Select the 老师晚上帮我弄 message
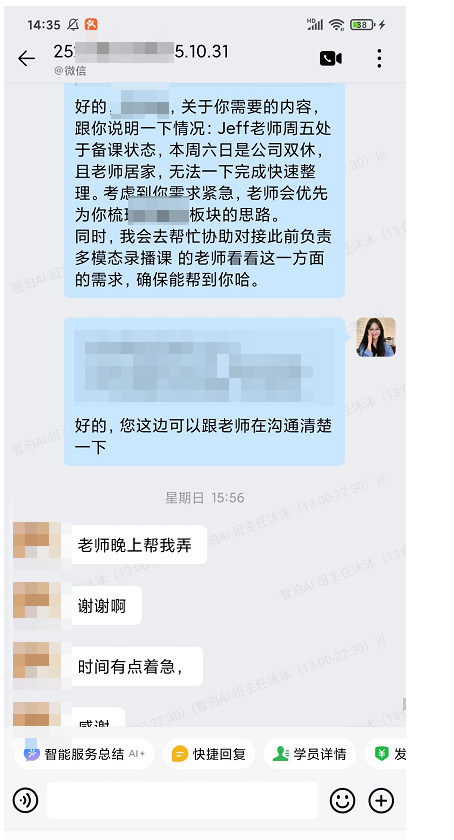Screen dimensions: 454x840 coord(139,545)
